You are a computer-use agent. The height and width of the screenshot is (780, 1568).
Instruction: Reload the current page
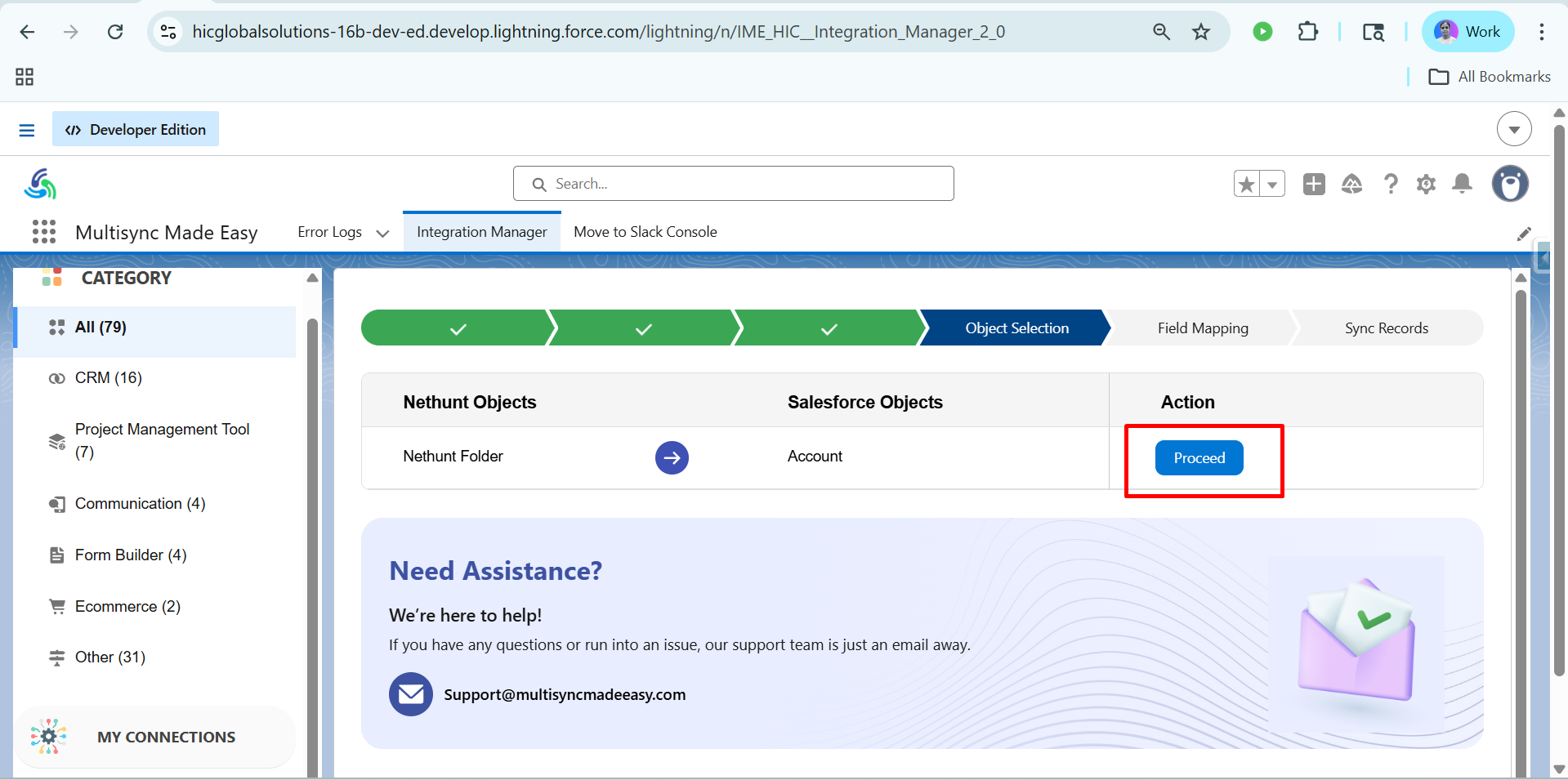115,32
